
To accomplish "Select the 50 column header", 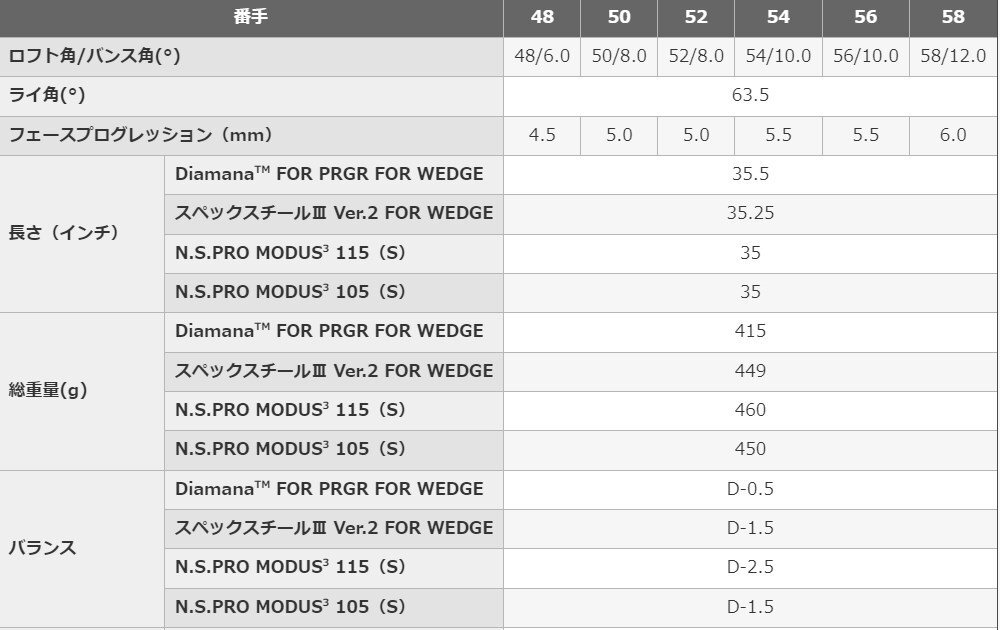I will [619, 17].
